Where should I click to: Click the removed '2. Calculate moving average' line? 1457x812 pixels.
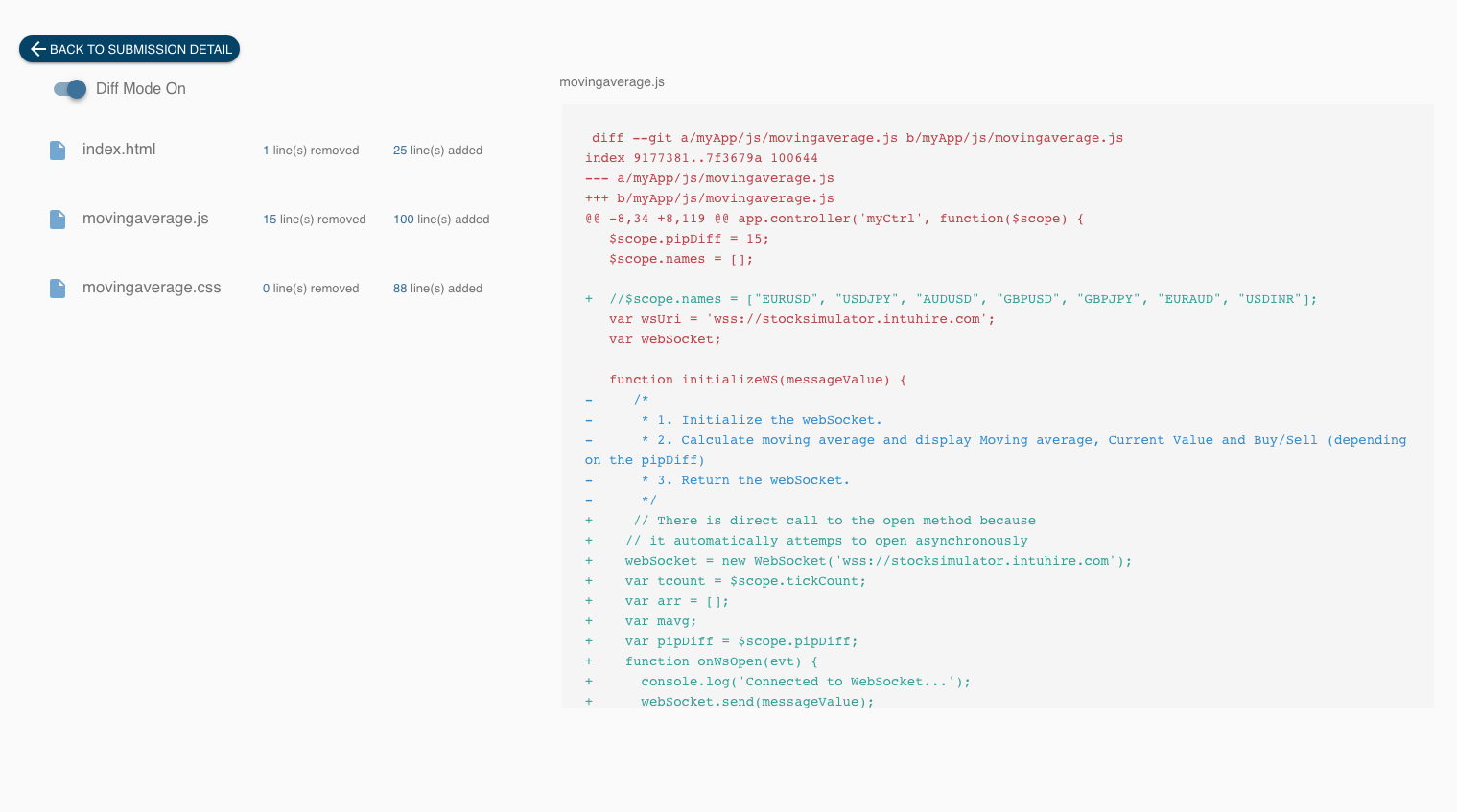[x=996, y=450]
